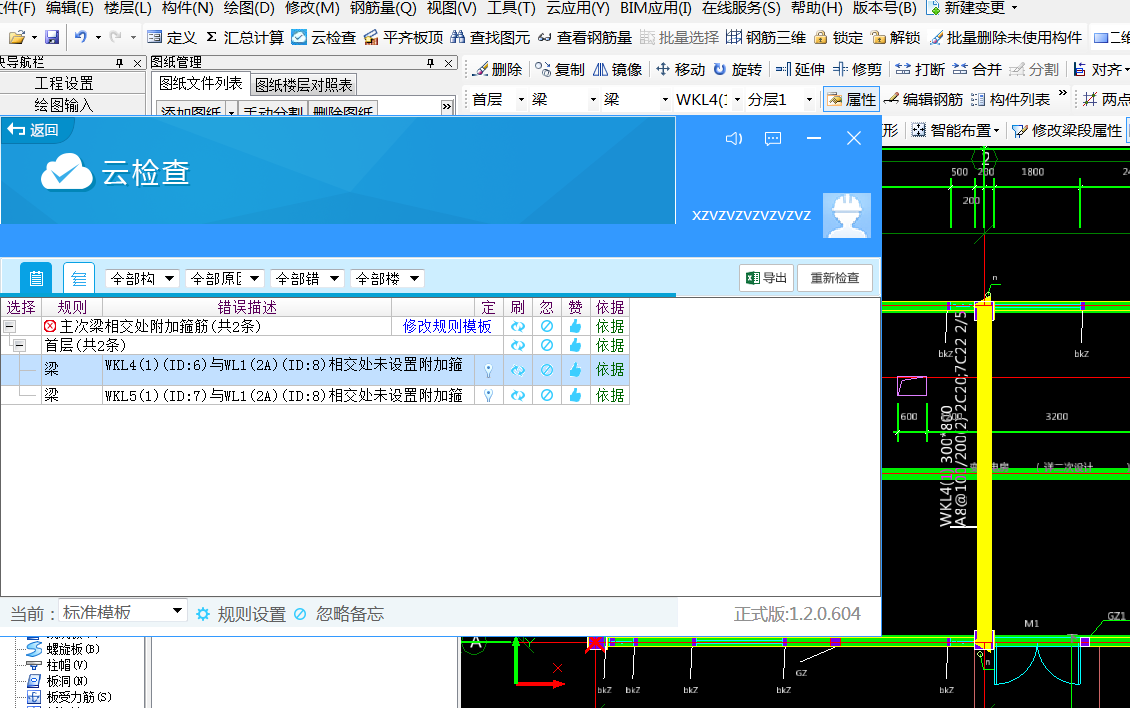1130x708 pixels.
Task: Open the 云应用(Y) menu
Action: click(x=578, y=9)
